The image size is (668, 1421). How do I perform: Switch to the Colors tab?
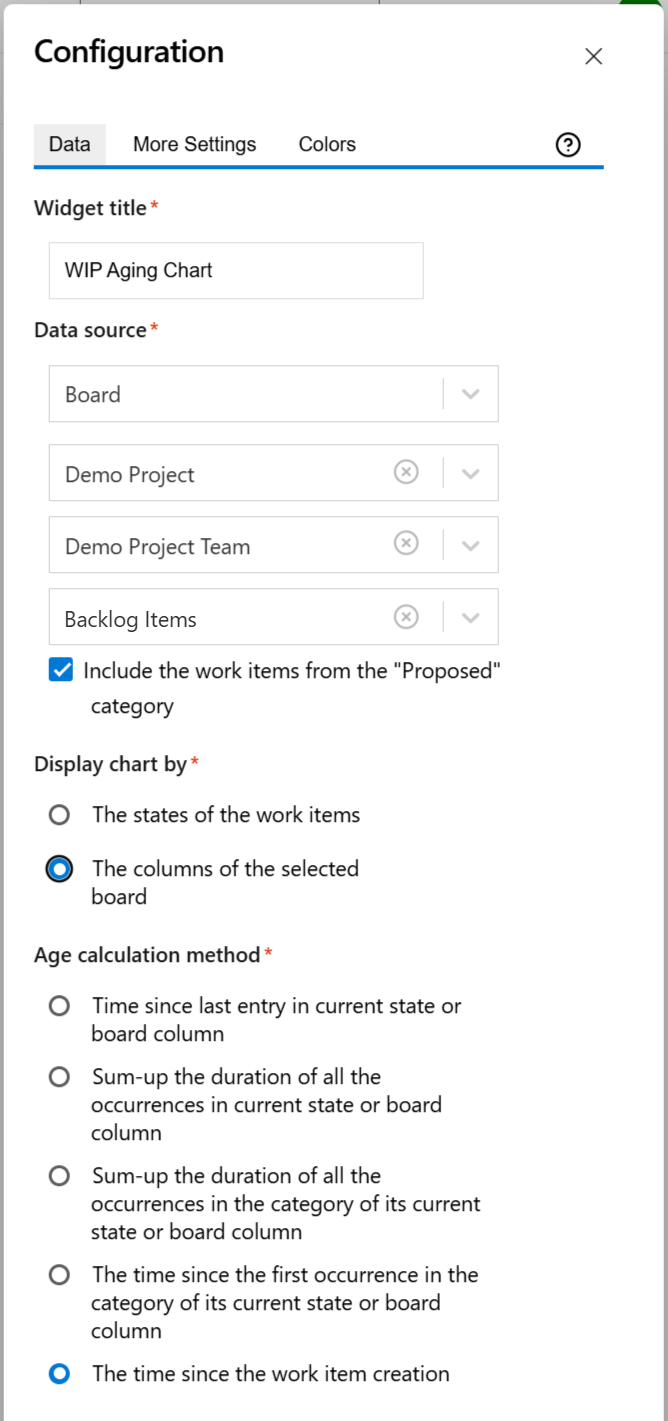(327, 145)
